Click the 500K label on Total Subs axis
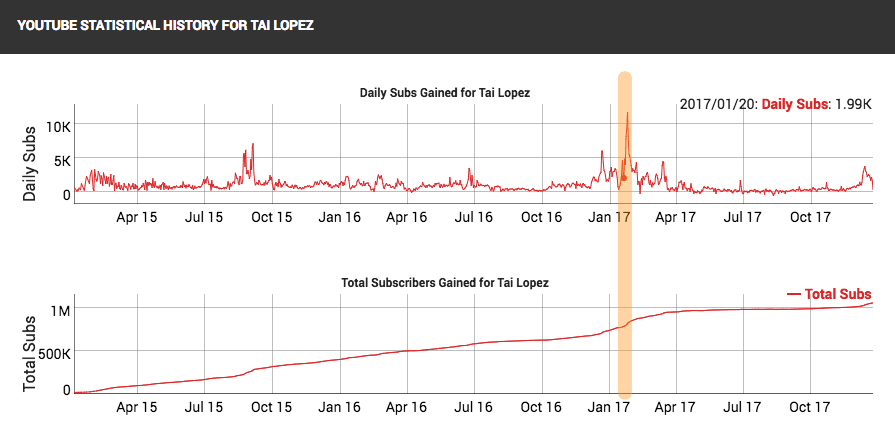 coord(53,354)
